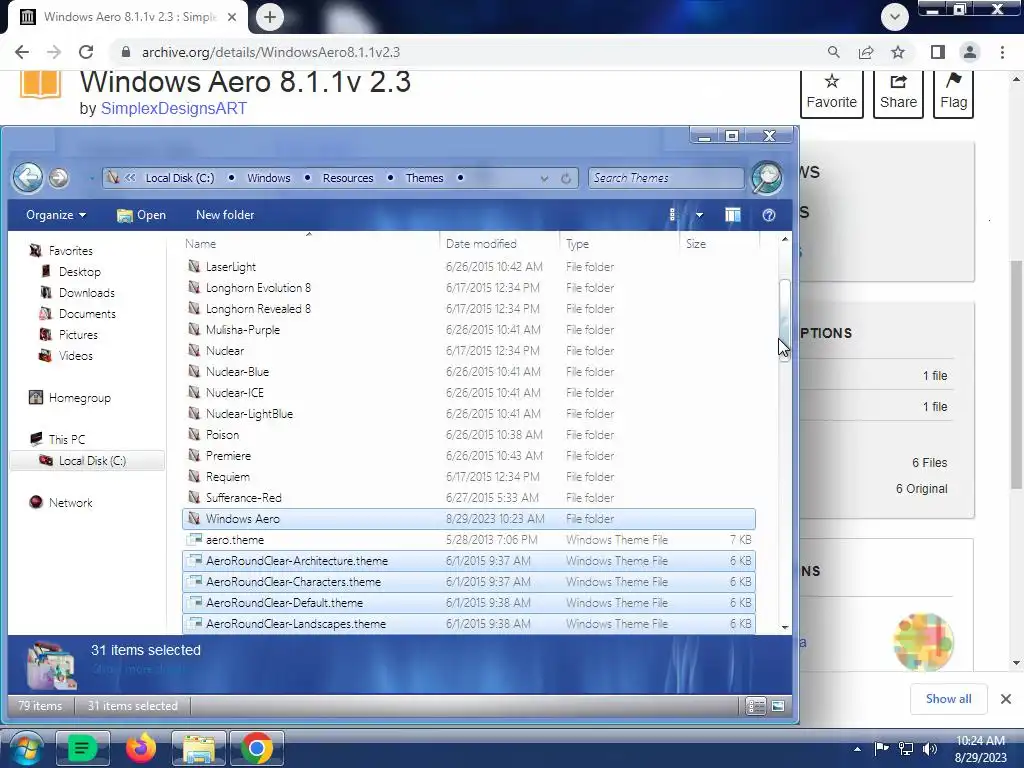Expand the recent locations arrow beside Forward
This screenshot has width=1024, height=768.
coord(91,178)
